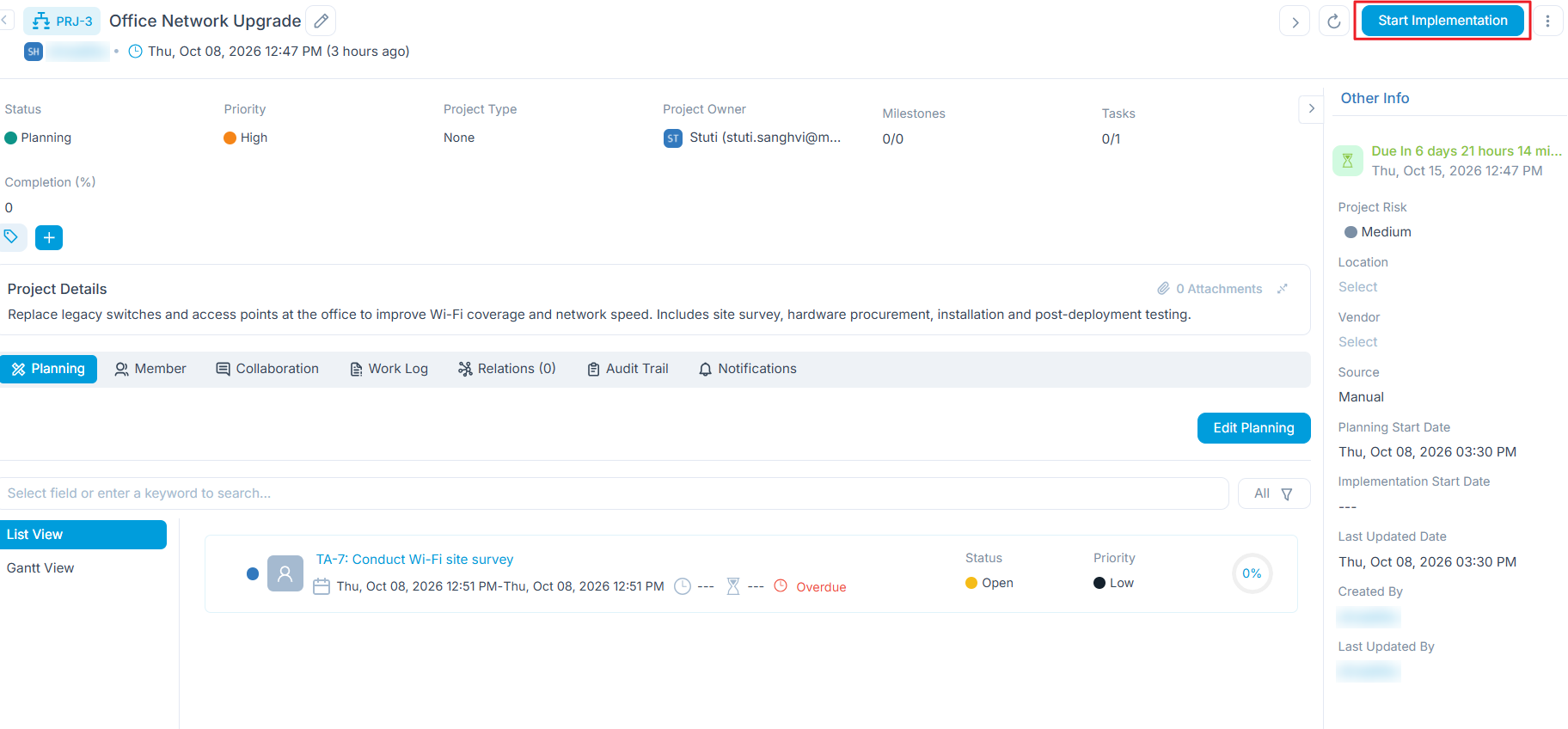Screen dimensions: 1568x729
Task: Click the back chevron beside PRJ-3
Action: pyautogui.click(x=4, y=19)
